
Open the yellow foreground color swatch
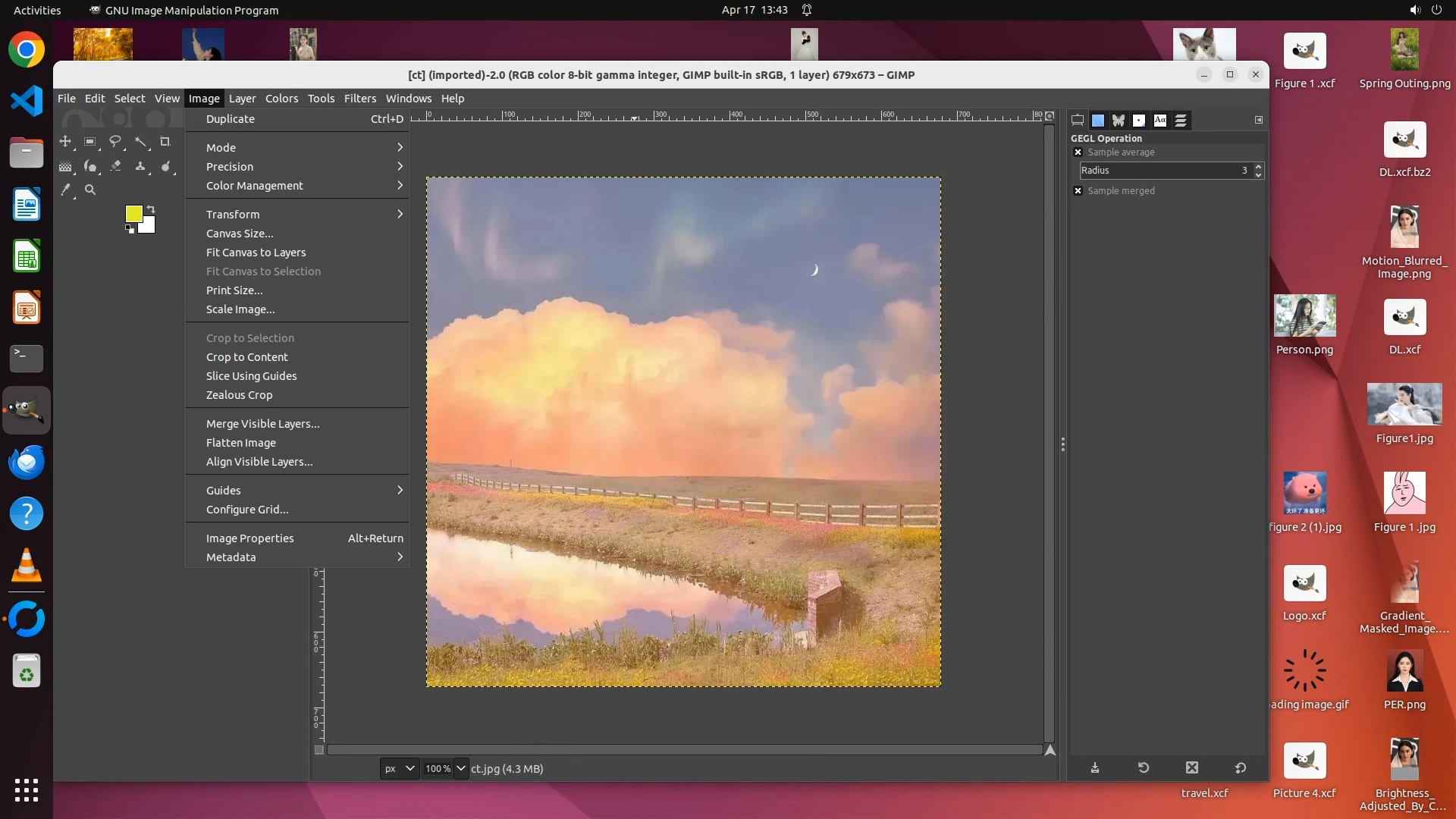point(133,214)
